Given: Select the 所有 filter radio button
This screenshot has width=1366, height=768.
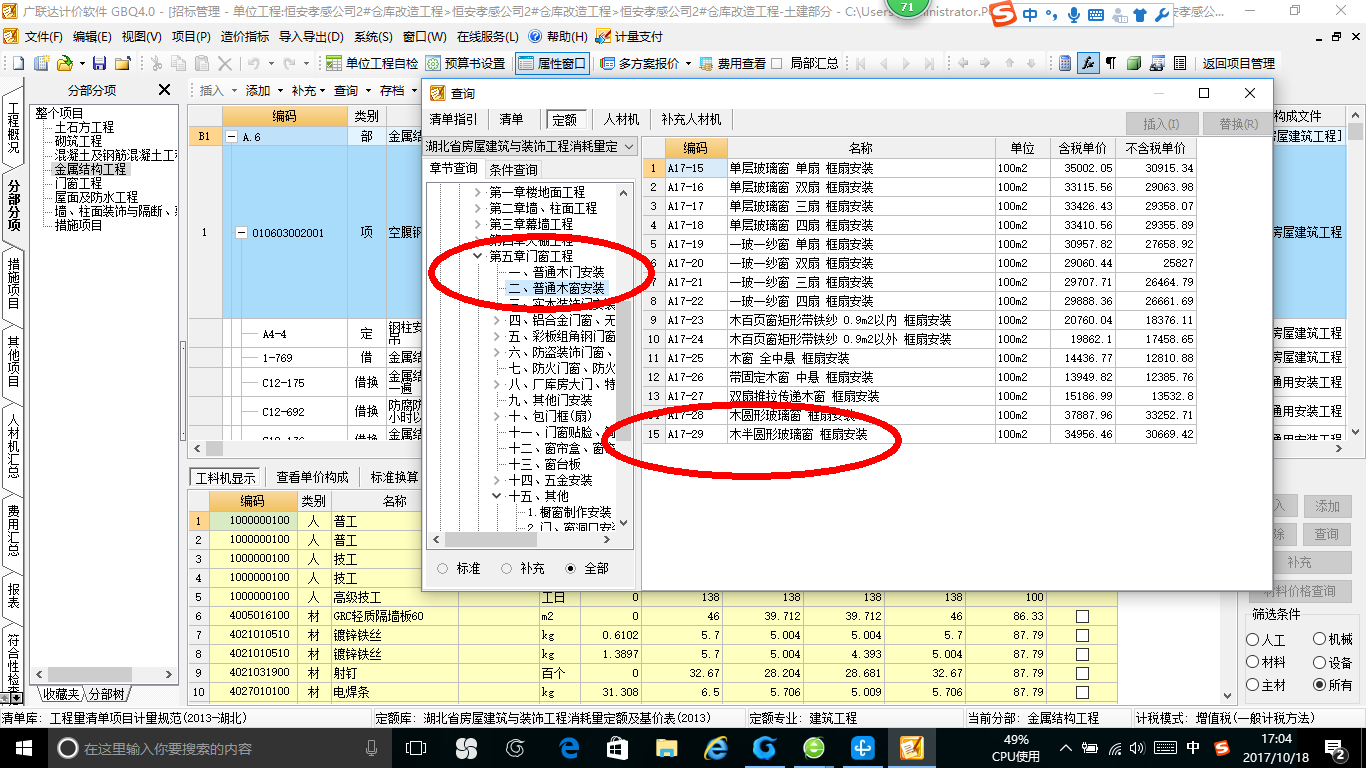Looking at the screenshot, I should pos(1320,685).
